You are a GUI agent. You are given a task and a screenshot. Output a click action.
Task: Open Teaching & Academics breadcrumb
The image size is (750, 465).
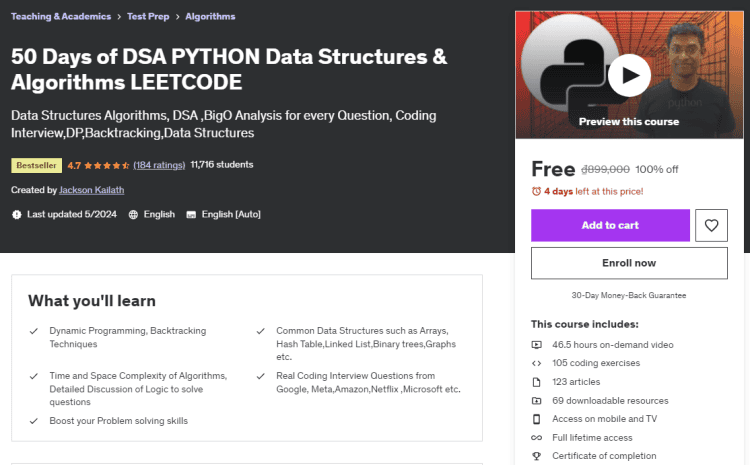(x=59, y=17)
